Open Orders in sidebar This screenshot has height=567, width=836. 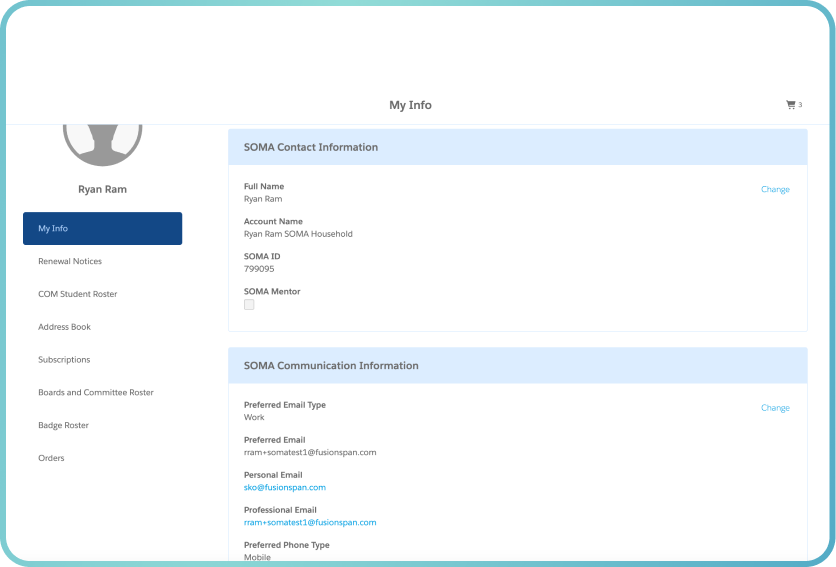pyautogui.click(x=51, y=458)
